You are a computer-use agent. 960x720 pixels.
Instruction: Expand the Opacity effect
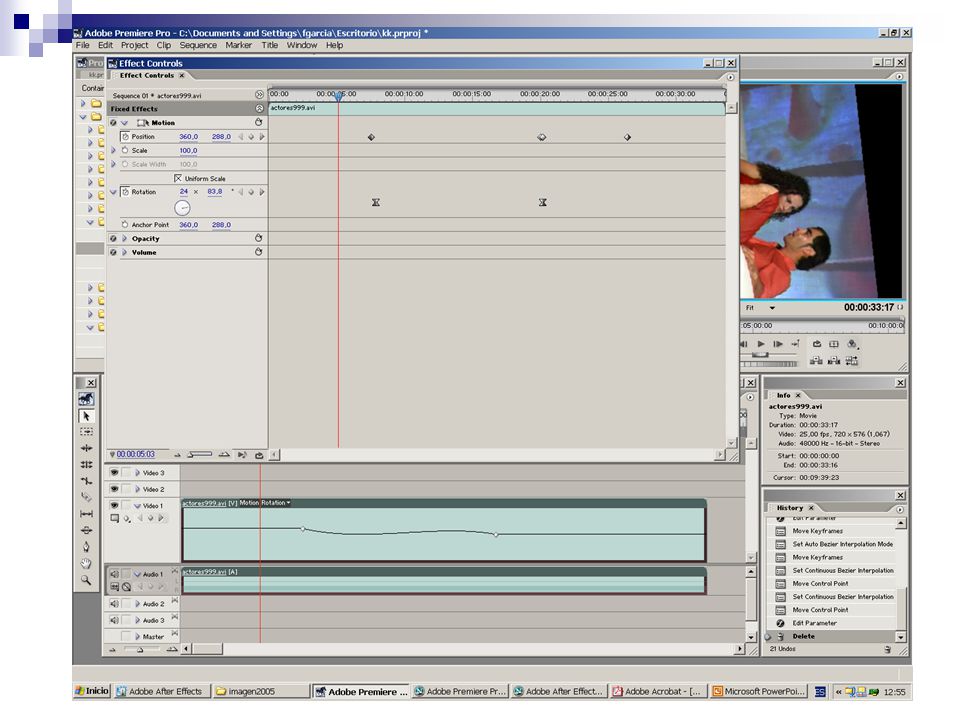tap(124, 238)
